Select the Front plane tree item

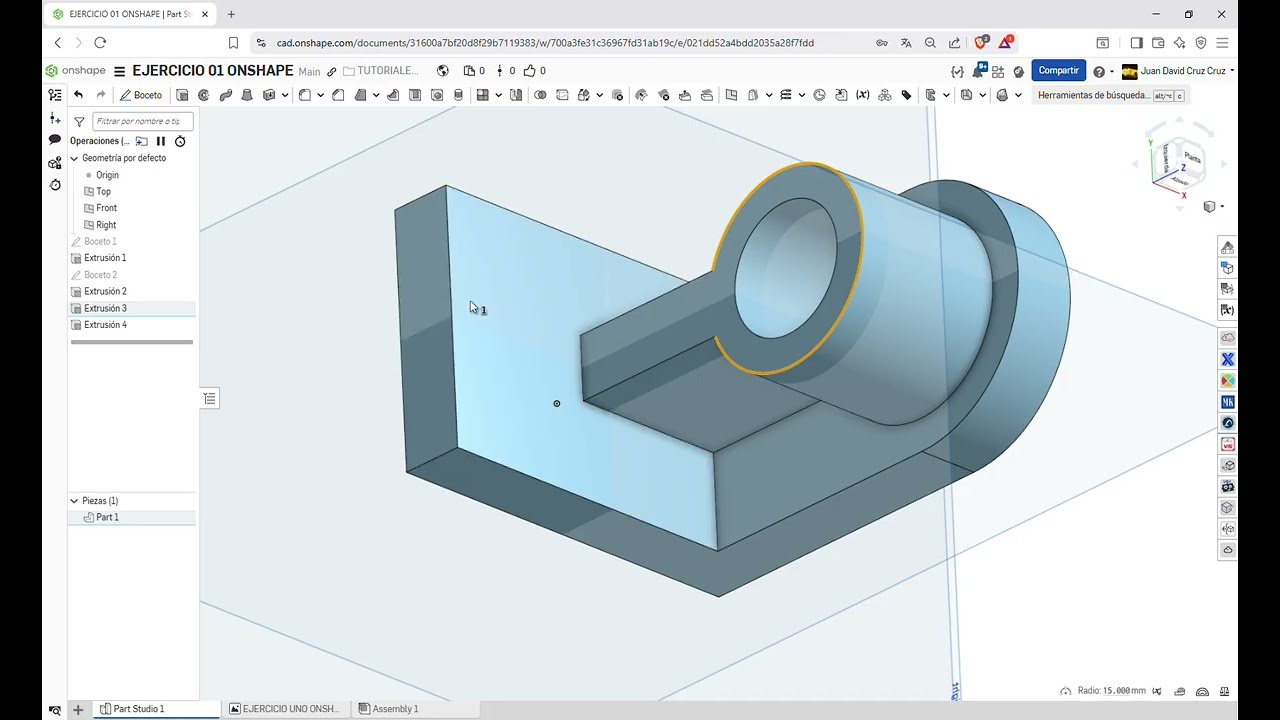[106, 208]
